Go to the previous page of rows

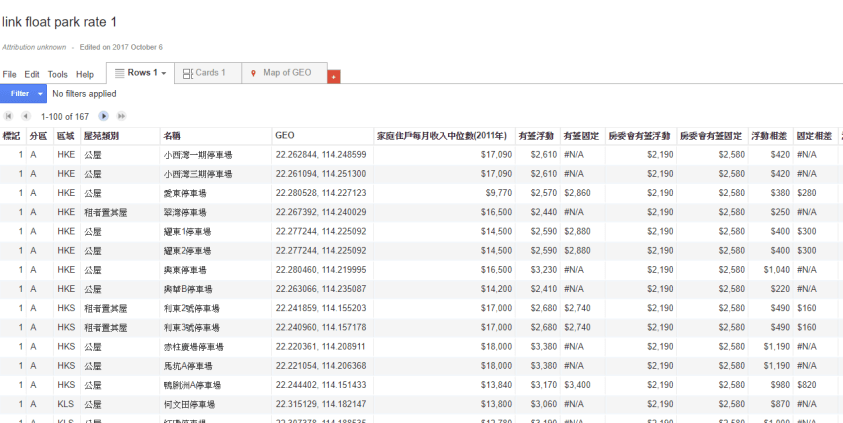pyautogui.click(x=27, y=117)
